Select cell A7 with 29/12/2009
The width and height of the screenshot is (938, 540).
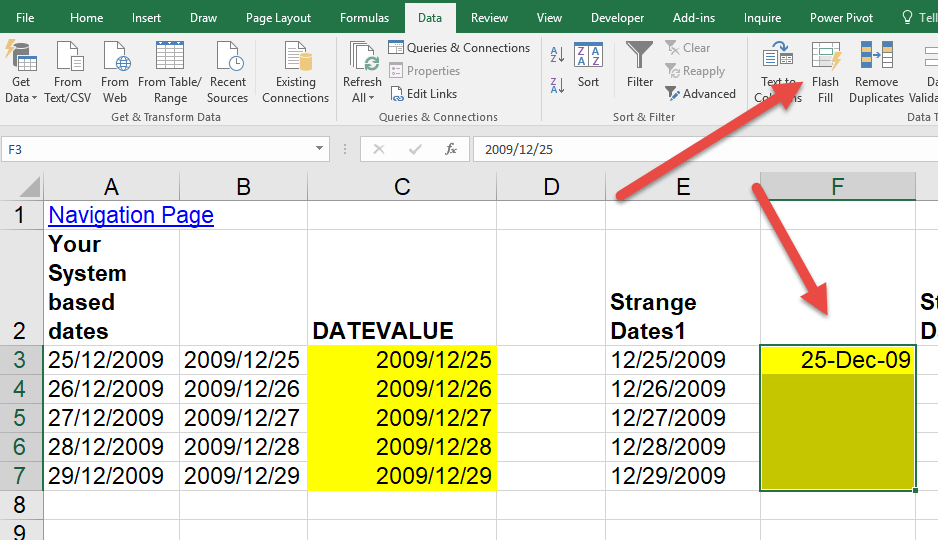coord(111,476)
